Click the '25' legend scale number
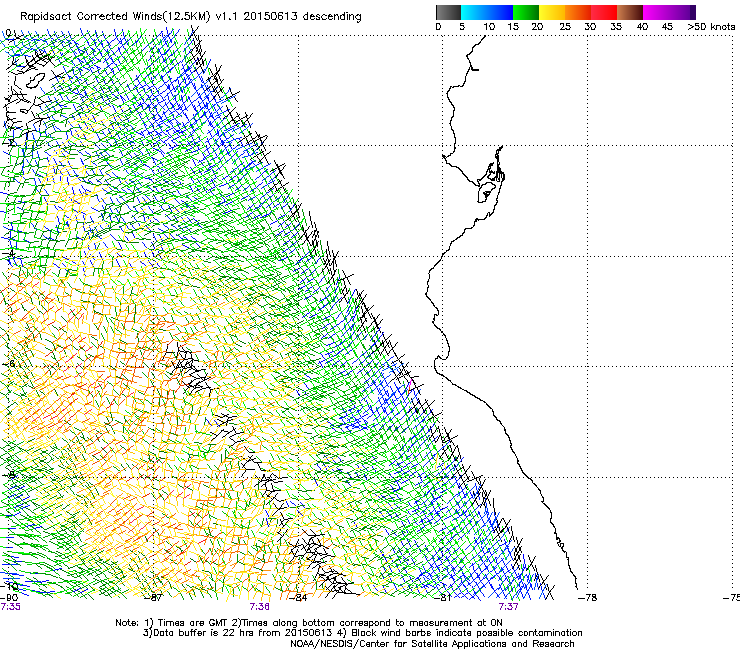This screenshot has width=740, height=650. point(565,27)
